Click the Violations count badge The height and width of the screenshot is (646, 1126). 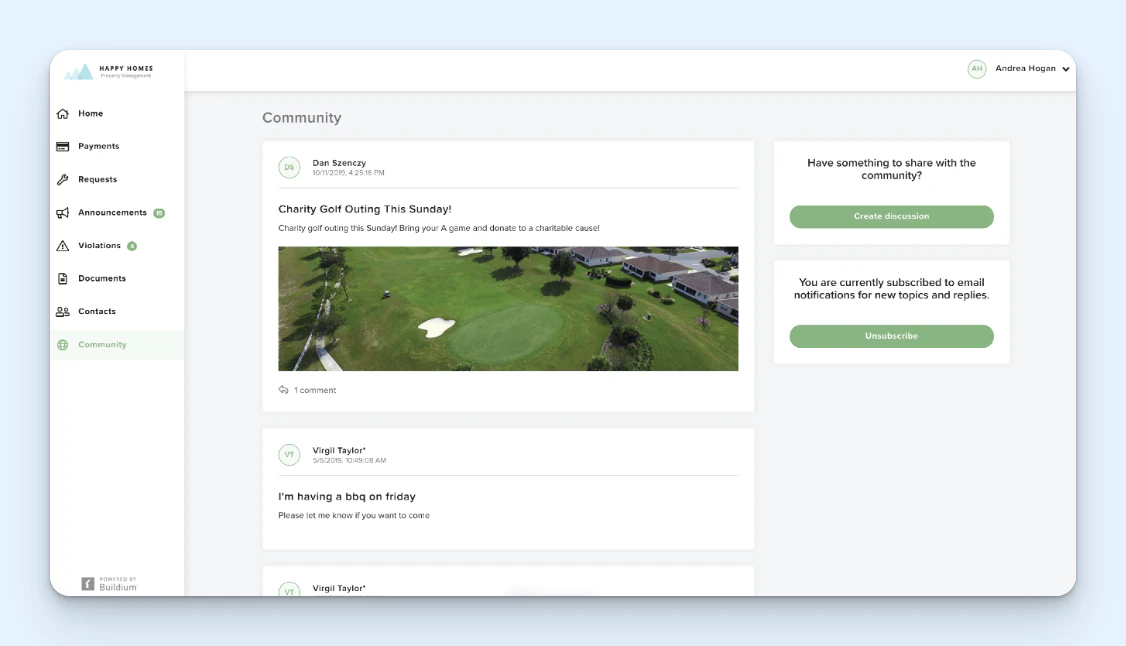click(133, 245)
